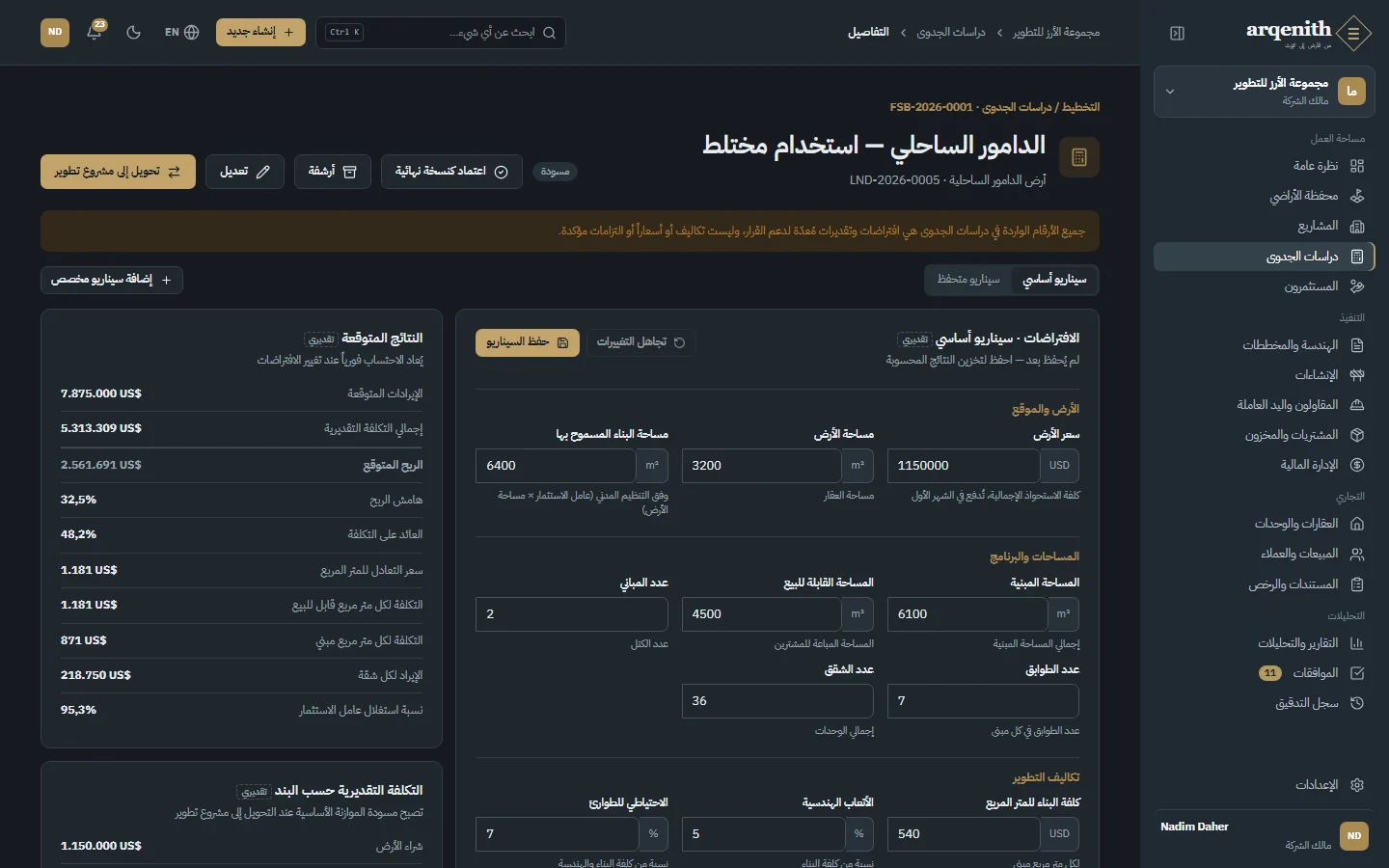Switch language using EN globe button
1389x868 pixels.
click(x=181, y=32)
